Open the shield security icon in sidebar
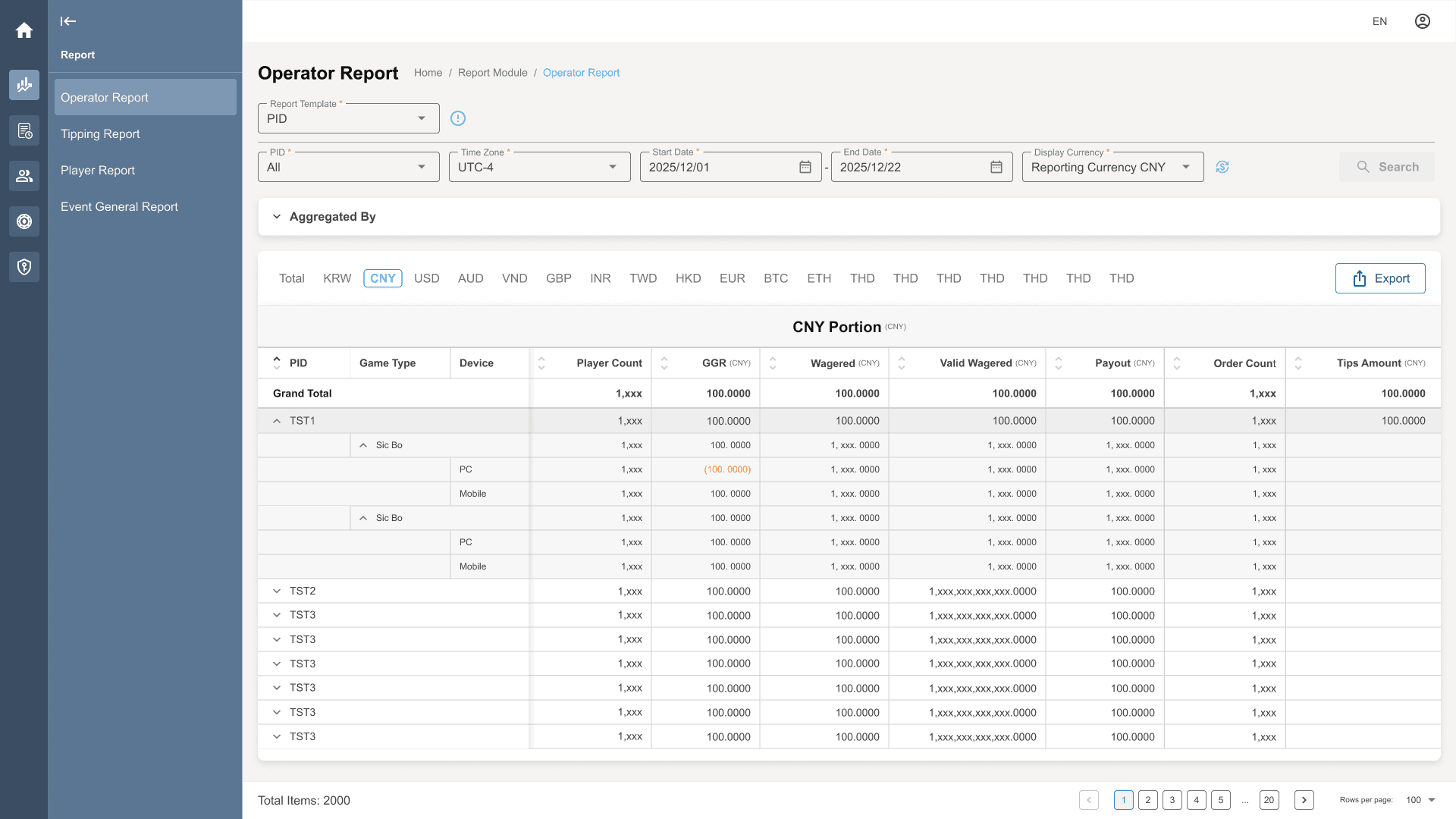 click(x=24, y=267)
